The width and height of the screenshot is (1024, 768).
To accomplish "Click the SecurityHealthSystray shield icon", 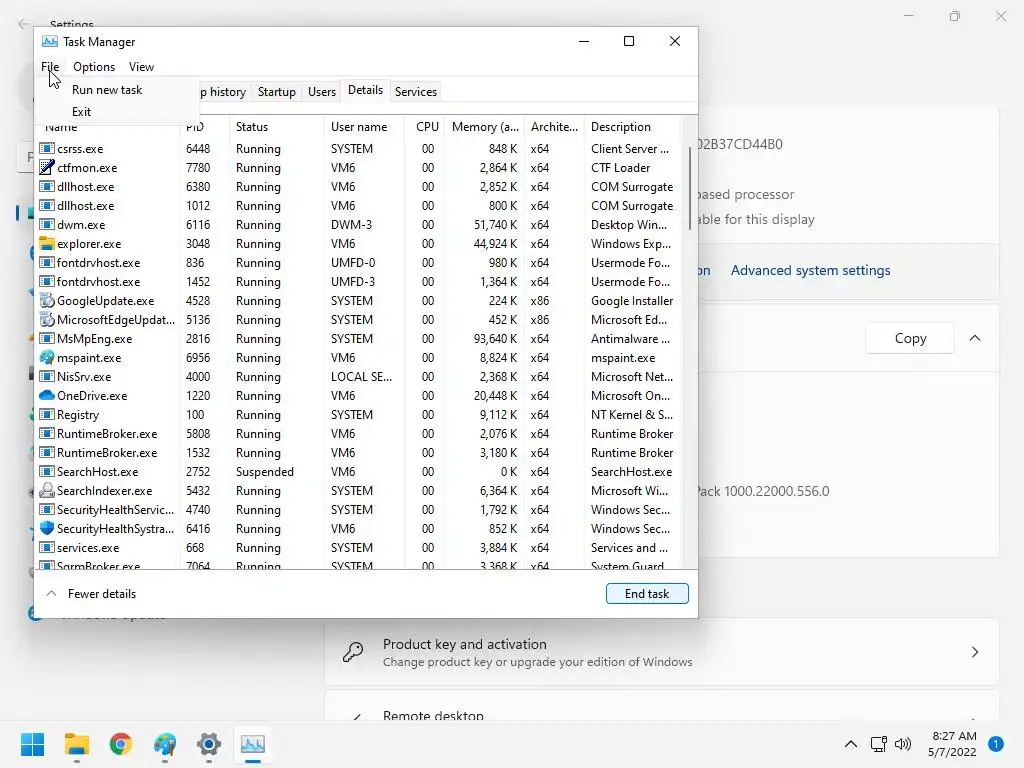I will tap(46, 528).
